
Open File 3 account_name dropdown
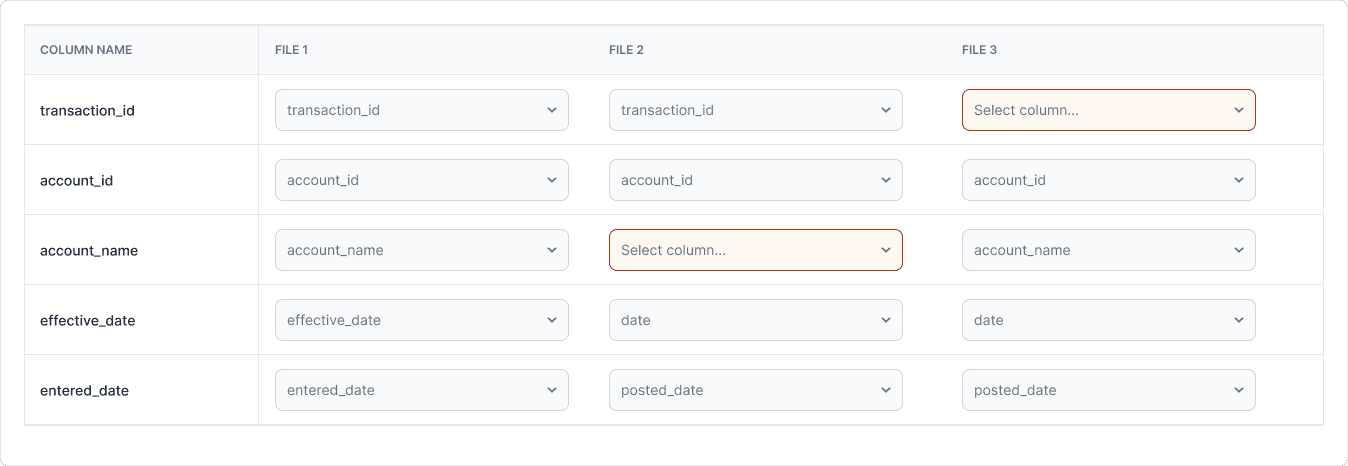coord(1108,250)
